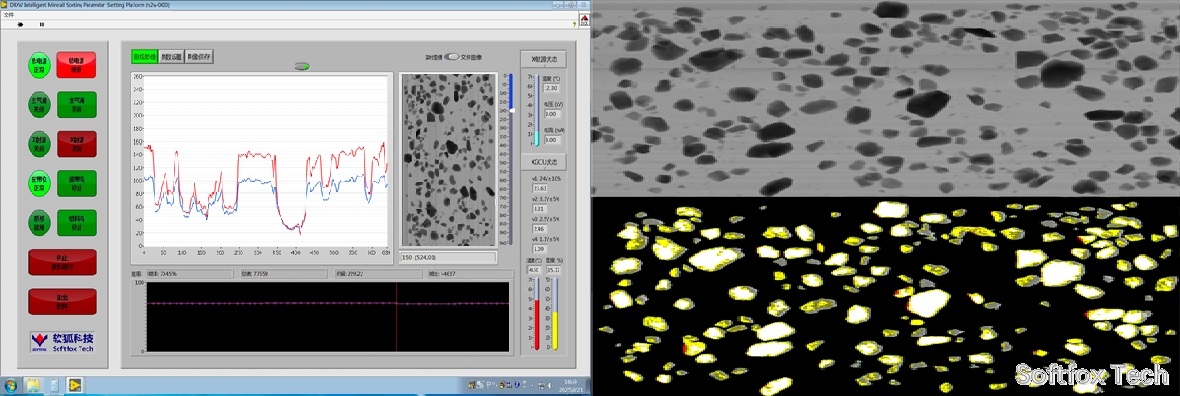This screenshot has width=1180, height=396.
Task: Switch to the green 在线影像 tab
Action: [x=144, y=56]
